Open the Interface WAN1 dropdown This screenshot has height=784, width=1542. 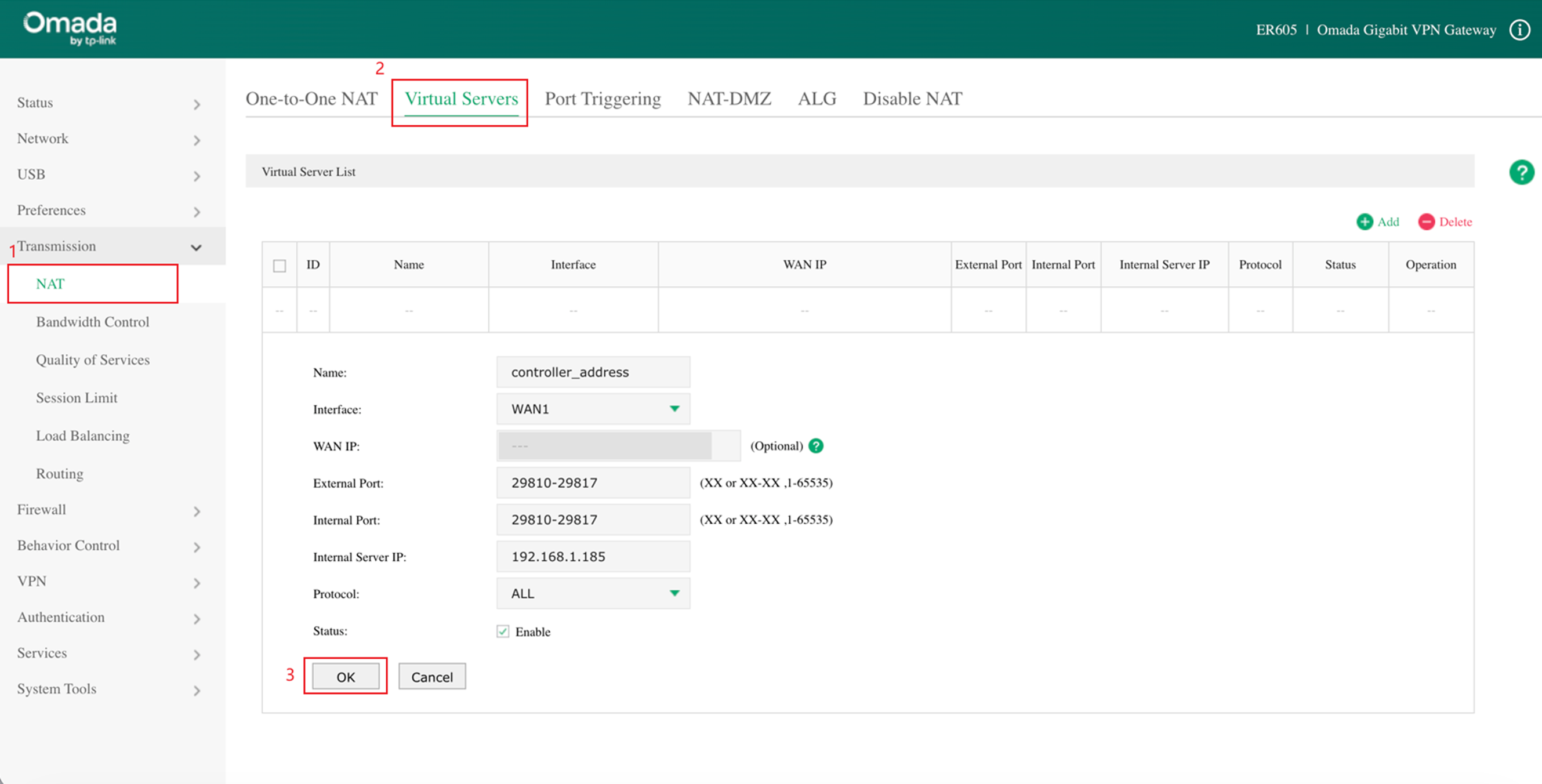(x=593, y=409)
